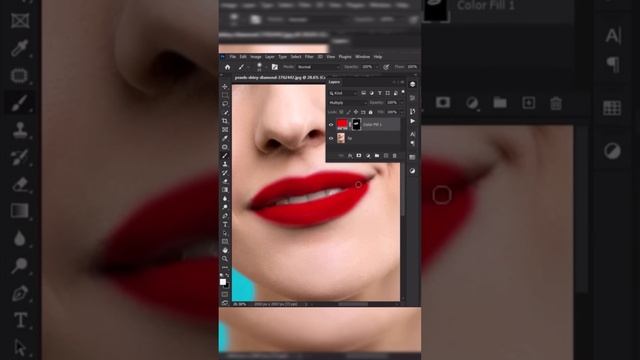The height and width of the screenshot is (360, 640).
Task: Open the brush Mode Normal dropdown in options bar
Action: tap(317, 67)
